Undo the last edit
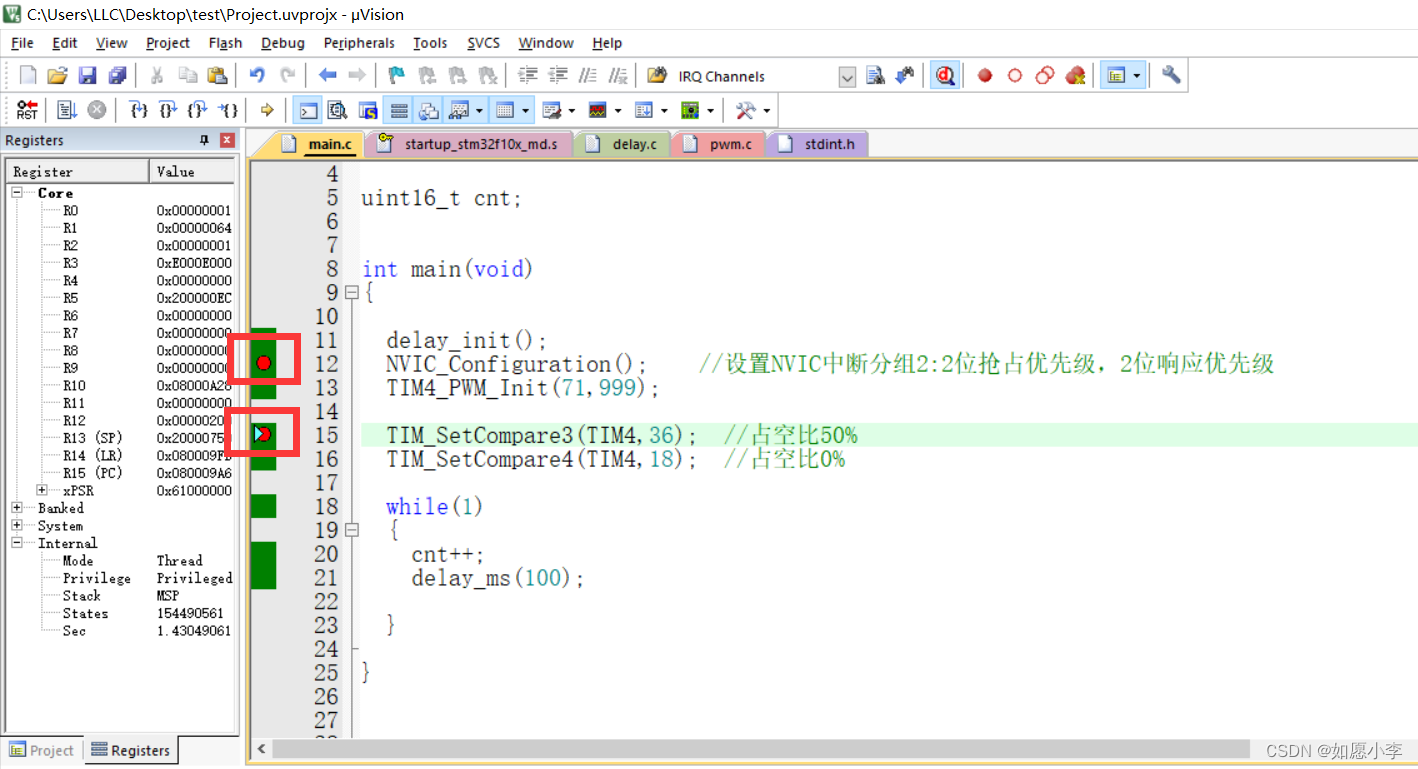This screenshot has height=769, width=1418. click(x=257, y=75)
